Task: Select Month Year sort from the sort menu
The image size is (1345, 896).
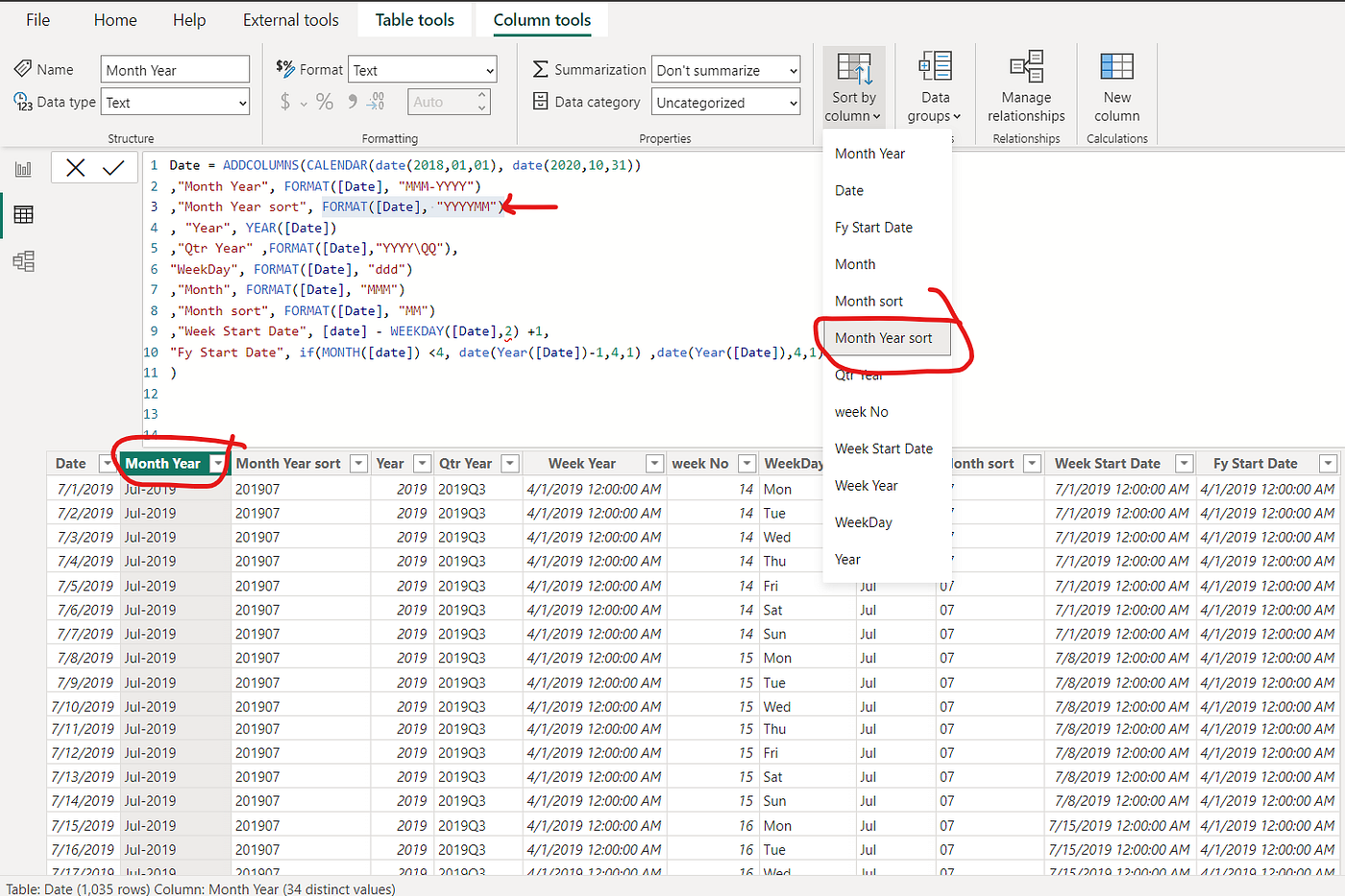Action: coord(884,337)
